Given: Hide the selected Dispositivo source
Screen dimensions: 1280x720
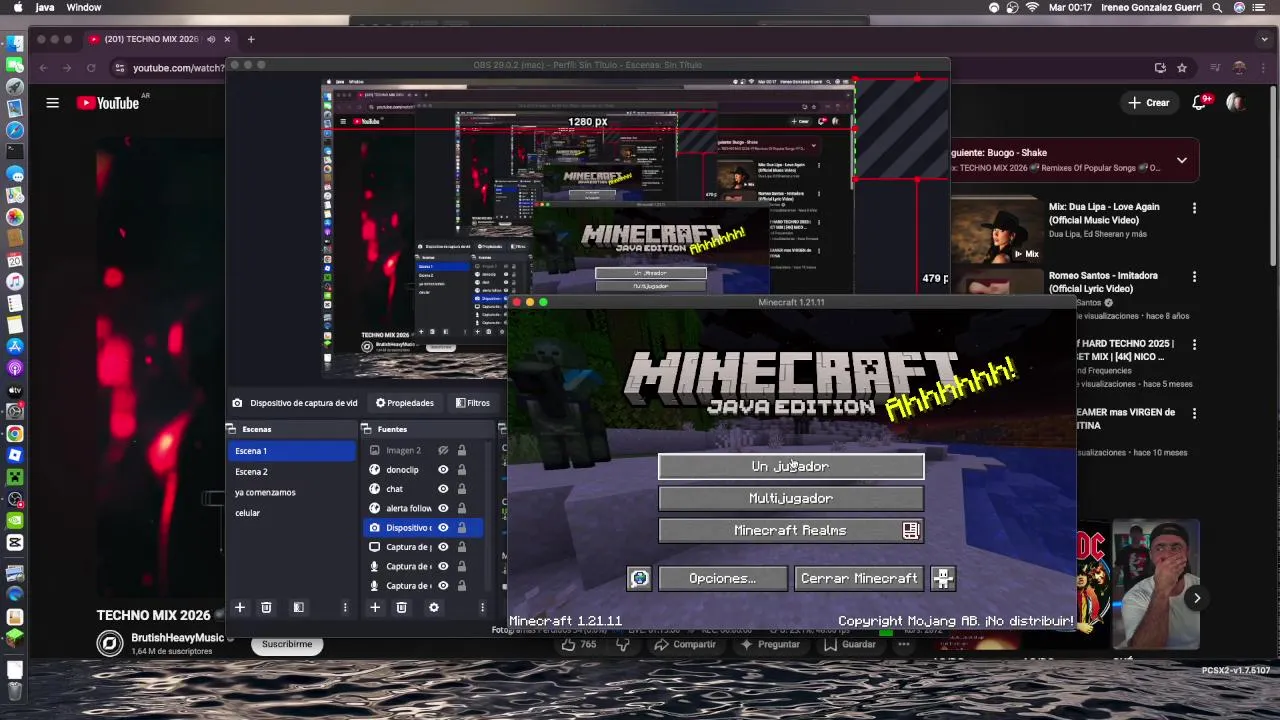Looking at the screenshot, I should coord(443,528).
